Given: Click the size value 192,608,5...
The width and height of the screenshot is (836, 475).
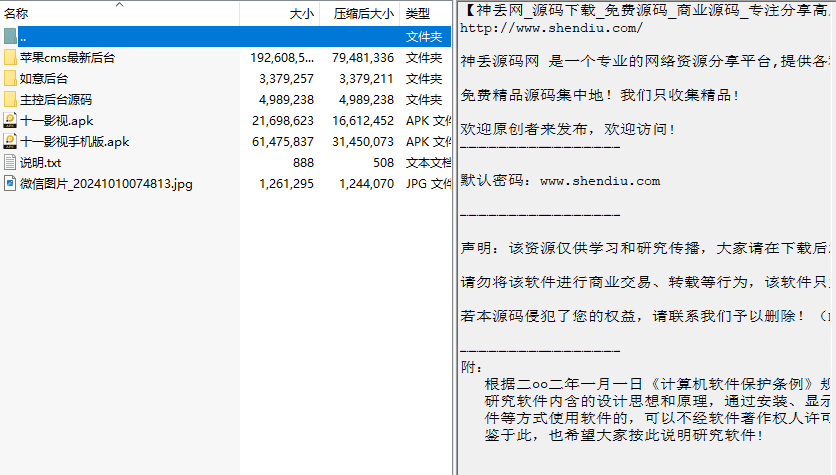Looking at the screenshot, I should click(282, 58).
